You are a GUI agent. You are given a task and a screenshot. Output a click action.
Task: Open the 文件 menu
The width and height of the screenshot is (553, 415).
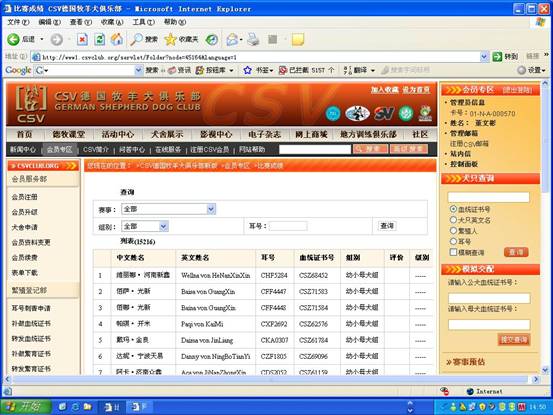coord(18,22)
